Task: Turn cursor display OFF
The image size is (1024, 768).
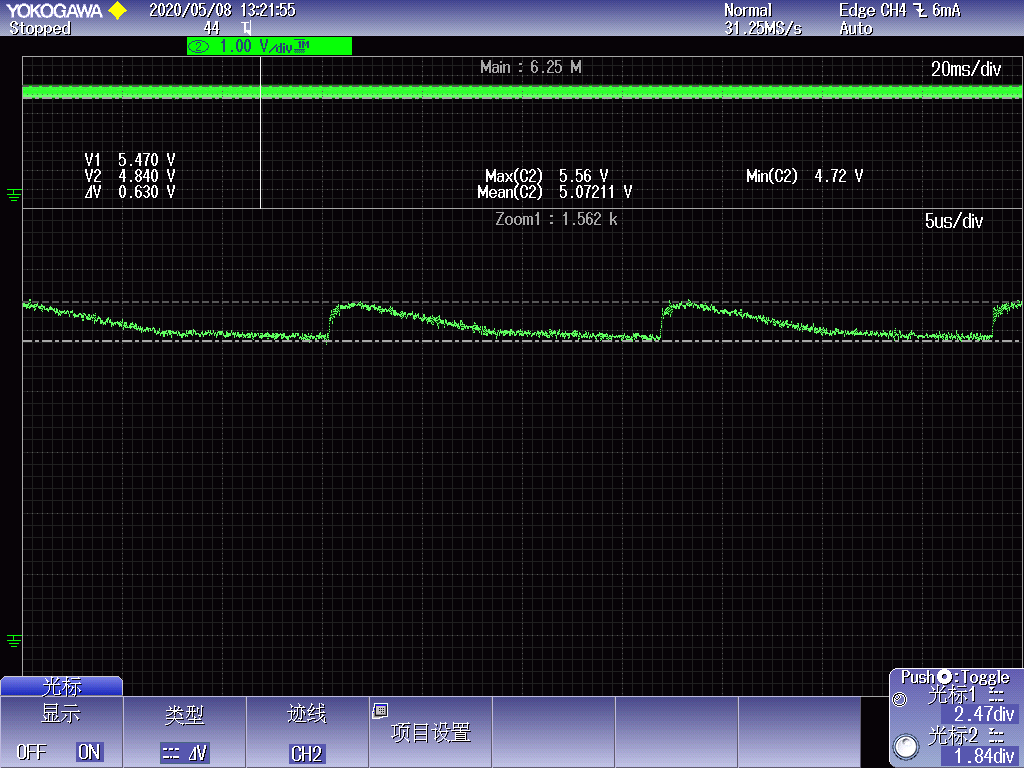Action: click(31, 752)
